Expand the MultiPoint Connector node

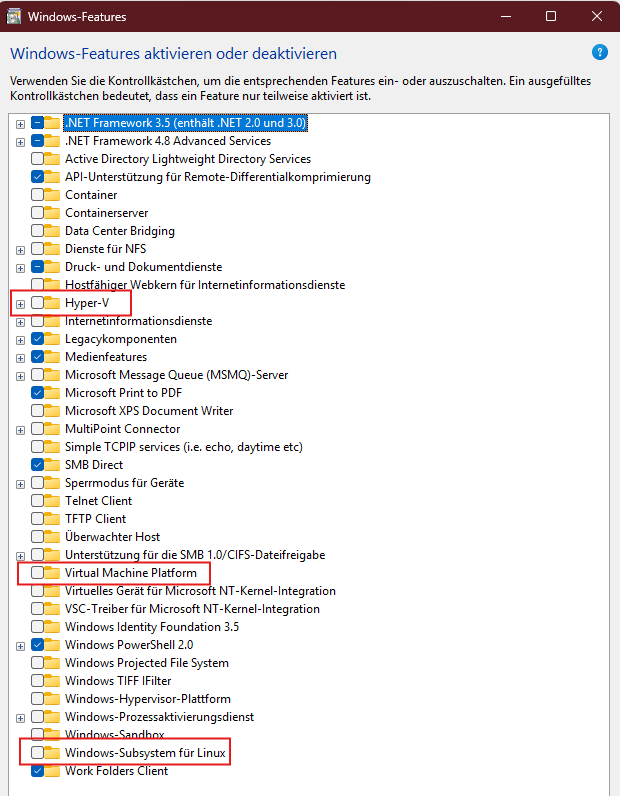pyautogui.click(x=20, y=430)
